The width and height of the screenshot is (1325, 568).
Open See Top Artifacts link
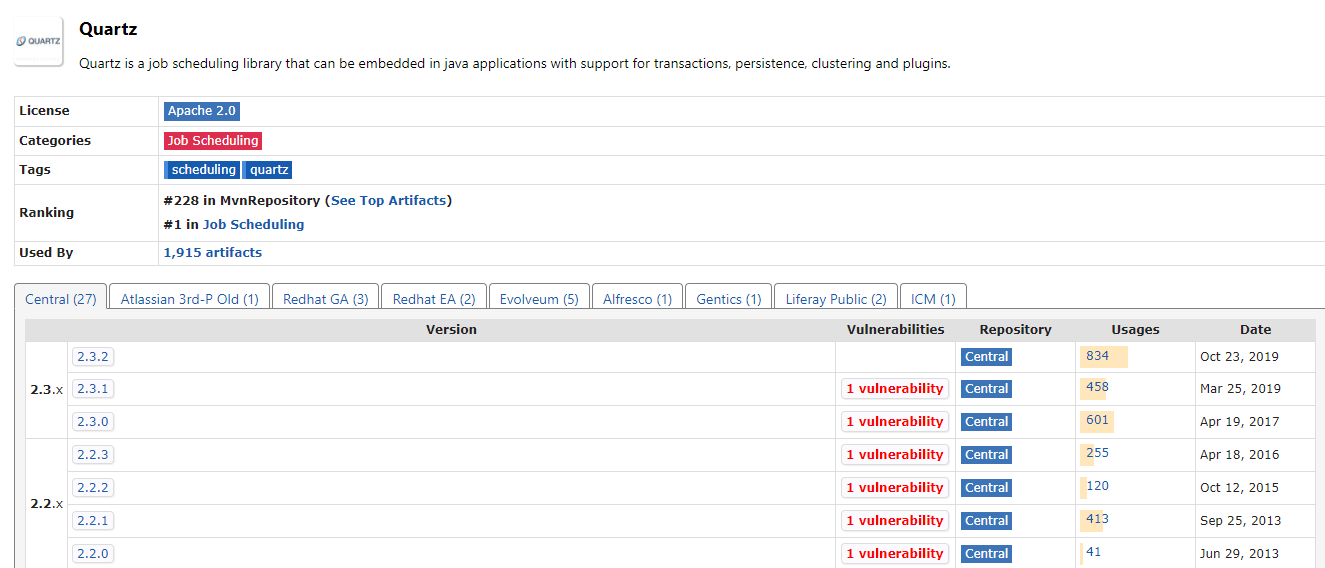click(x=388, y=200)
